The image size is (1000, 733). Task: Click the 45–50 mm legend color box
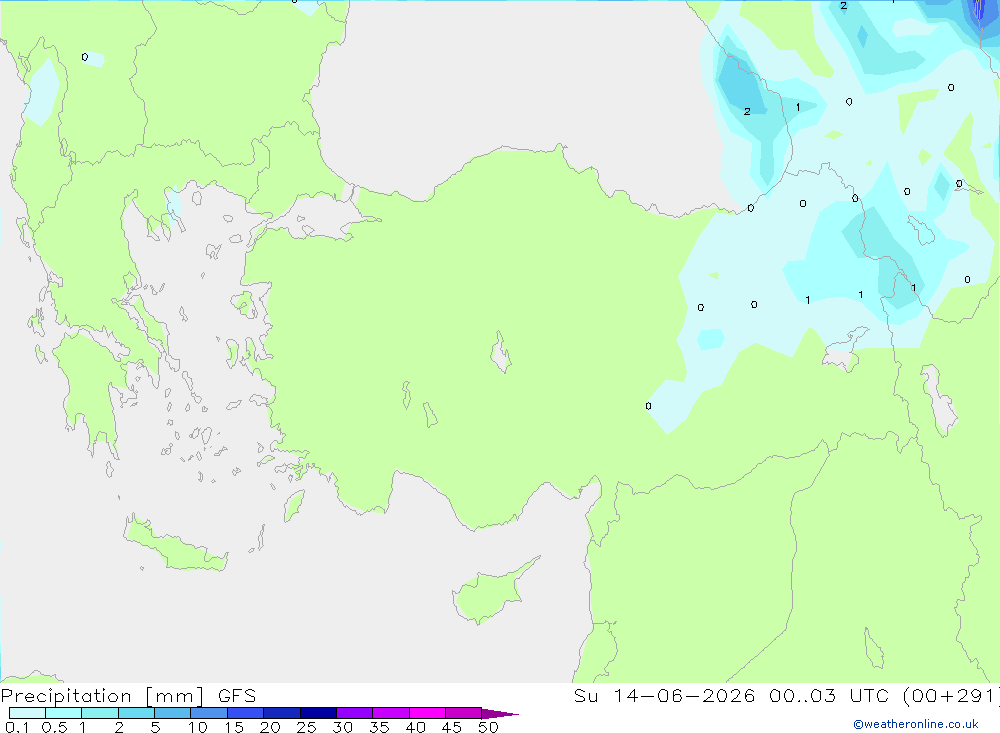(464, 713)
